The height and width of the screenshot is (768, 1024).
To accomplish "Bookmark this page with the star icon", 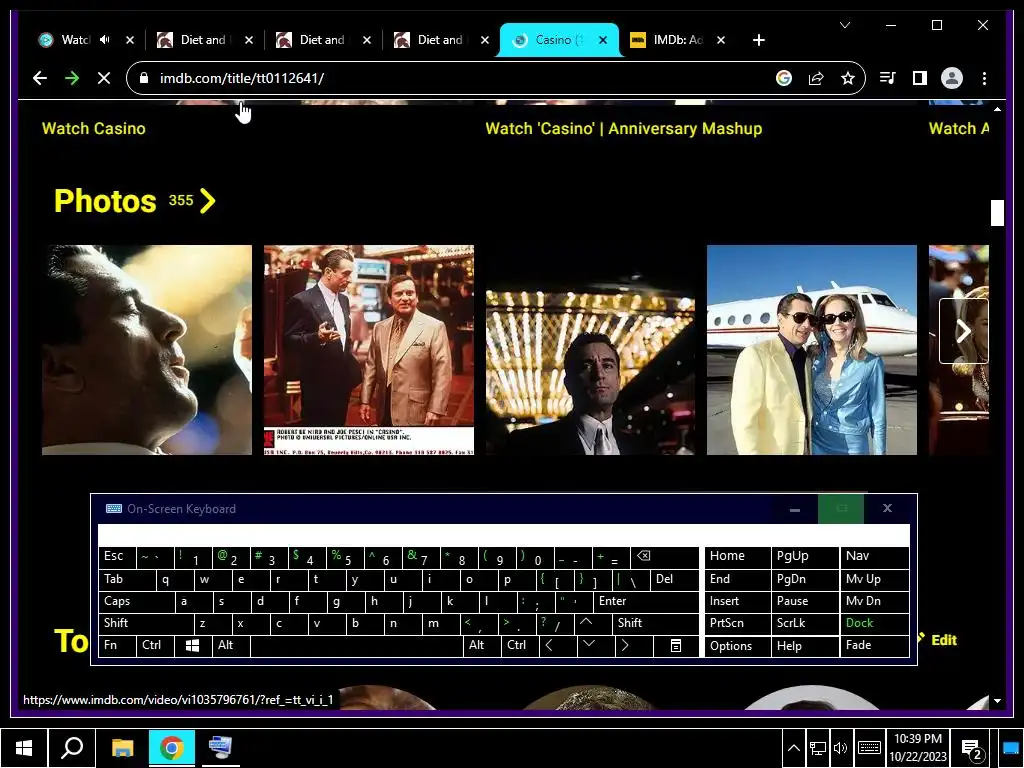I will (x=848, y=78).
